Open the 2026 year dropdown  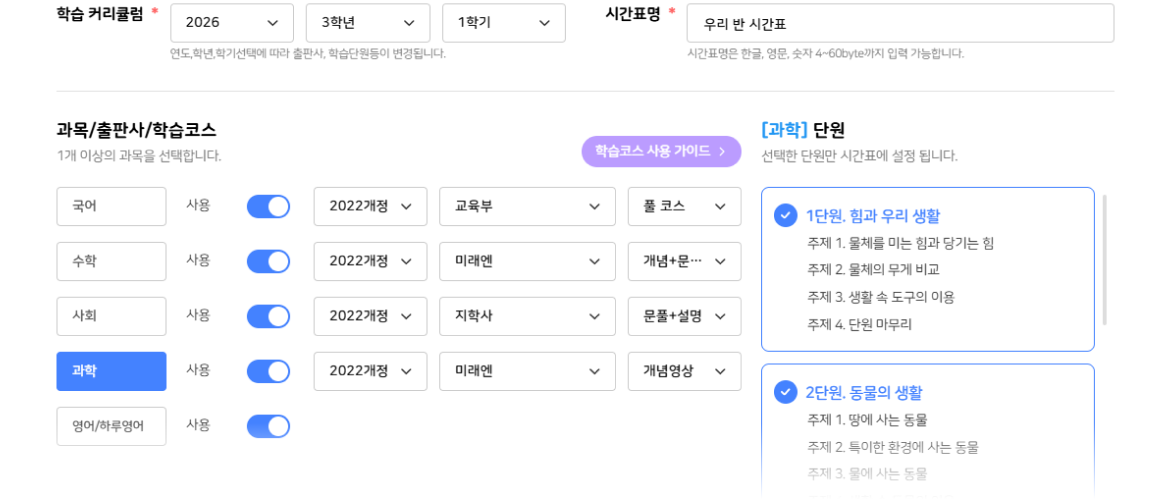point(232,23)
